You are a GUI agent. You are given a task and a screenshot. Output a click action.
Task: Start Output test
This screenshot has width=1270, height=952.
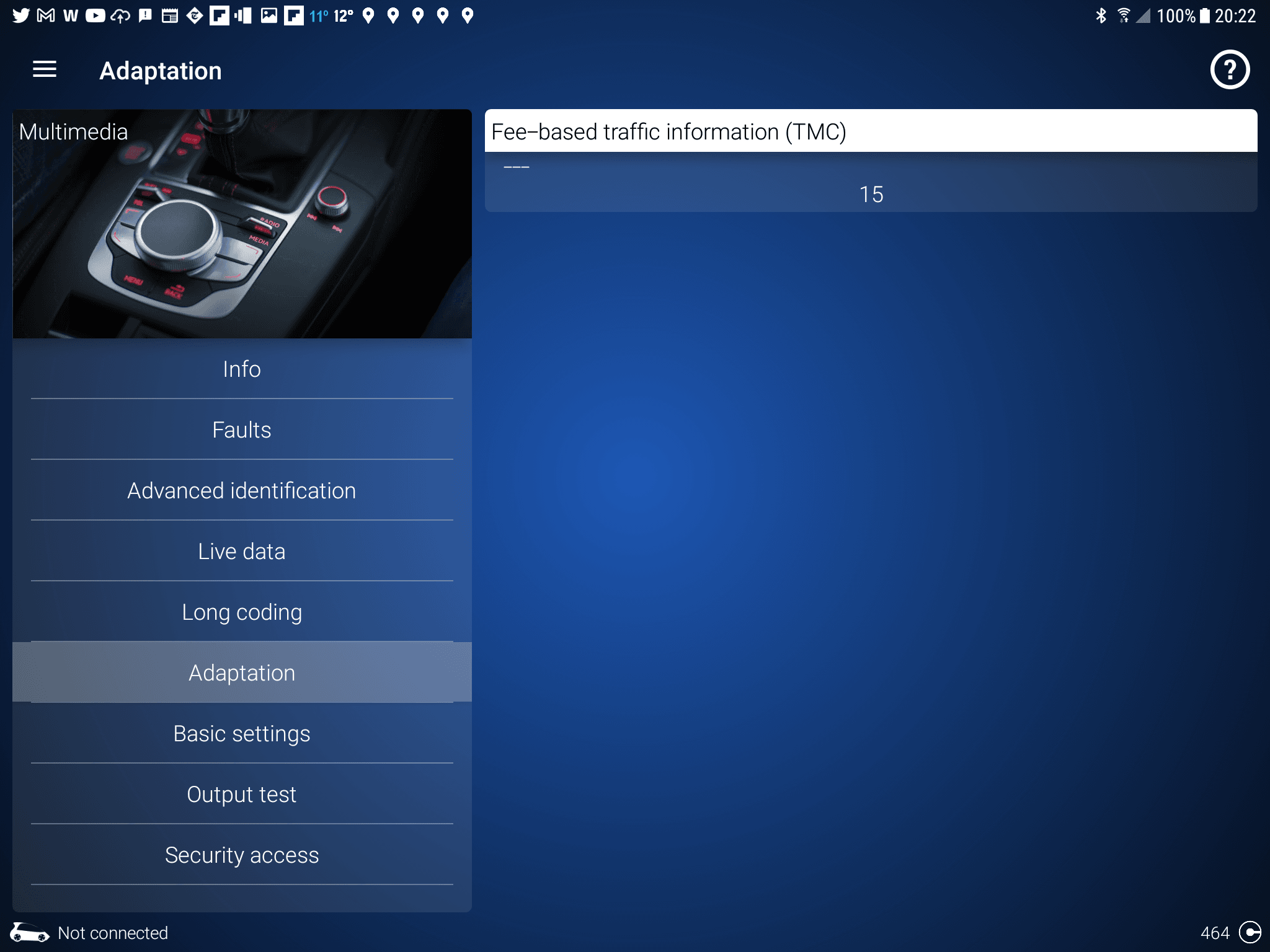242,795
